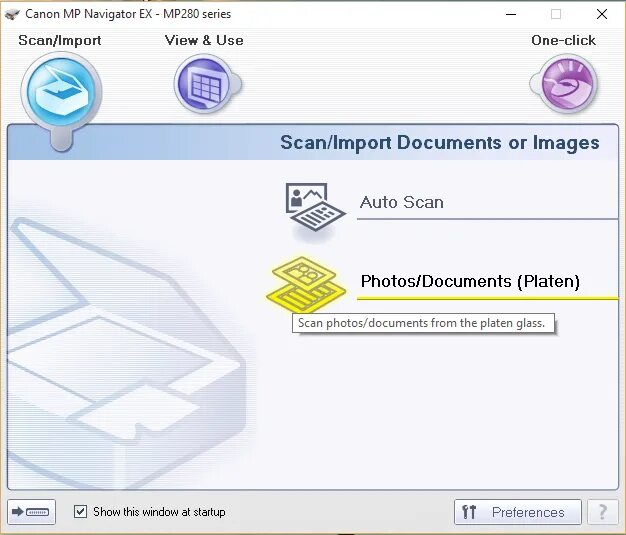Viewport: 626px width, 535px height.
Task: Uncheck Show this window at startup
Action: [x=80, y=511]
